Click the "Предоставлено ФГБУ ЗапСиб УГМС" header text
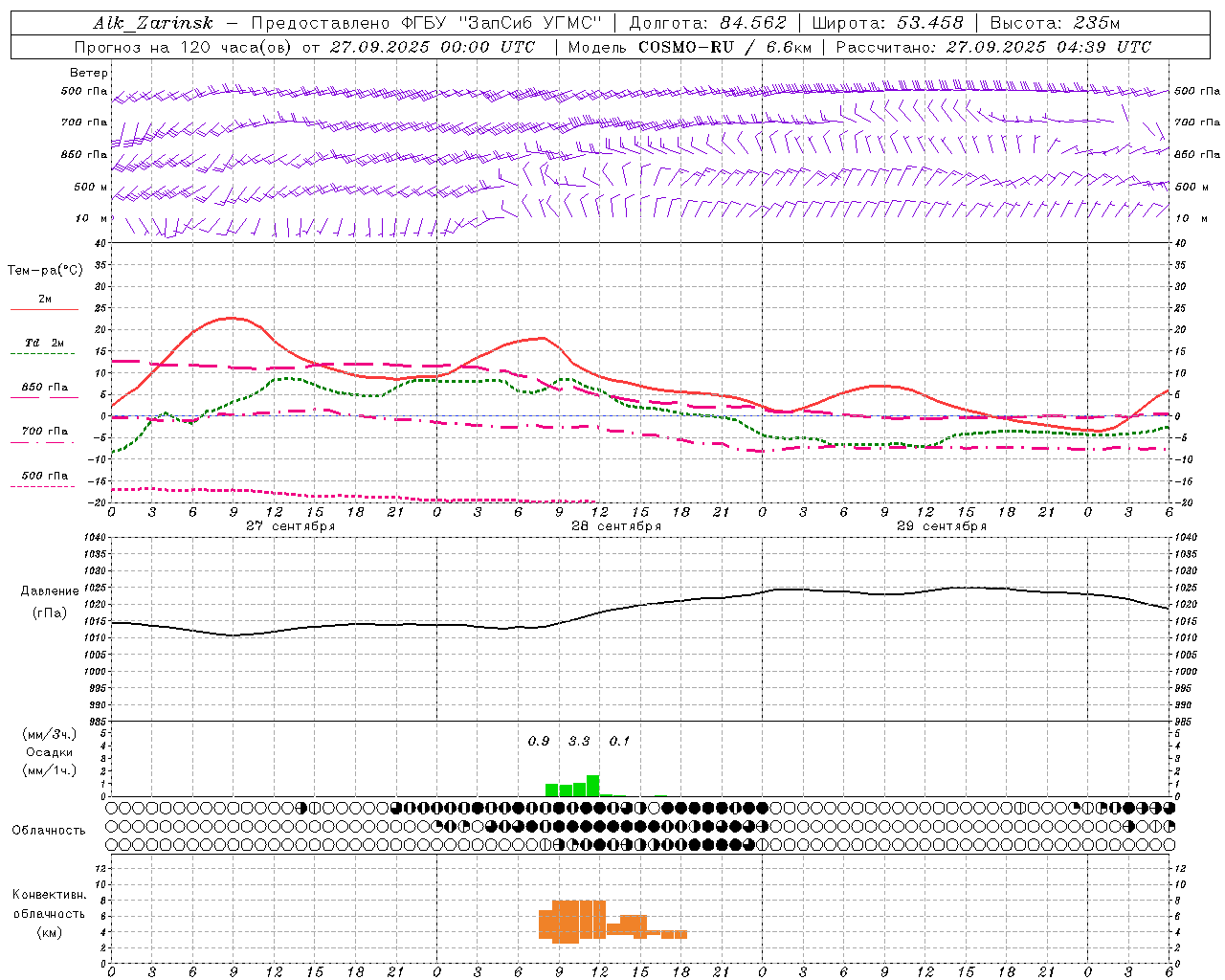The height and width of the screenshot is (980, 1225). click(x=426, y=23)
